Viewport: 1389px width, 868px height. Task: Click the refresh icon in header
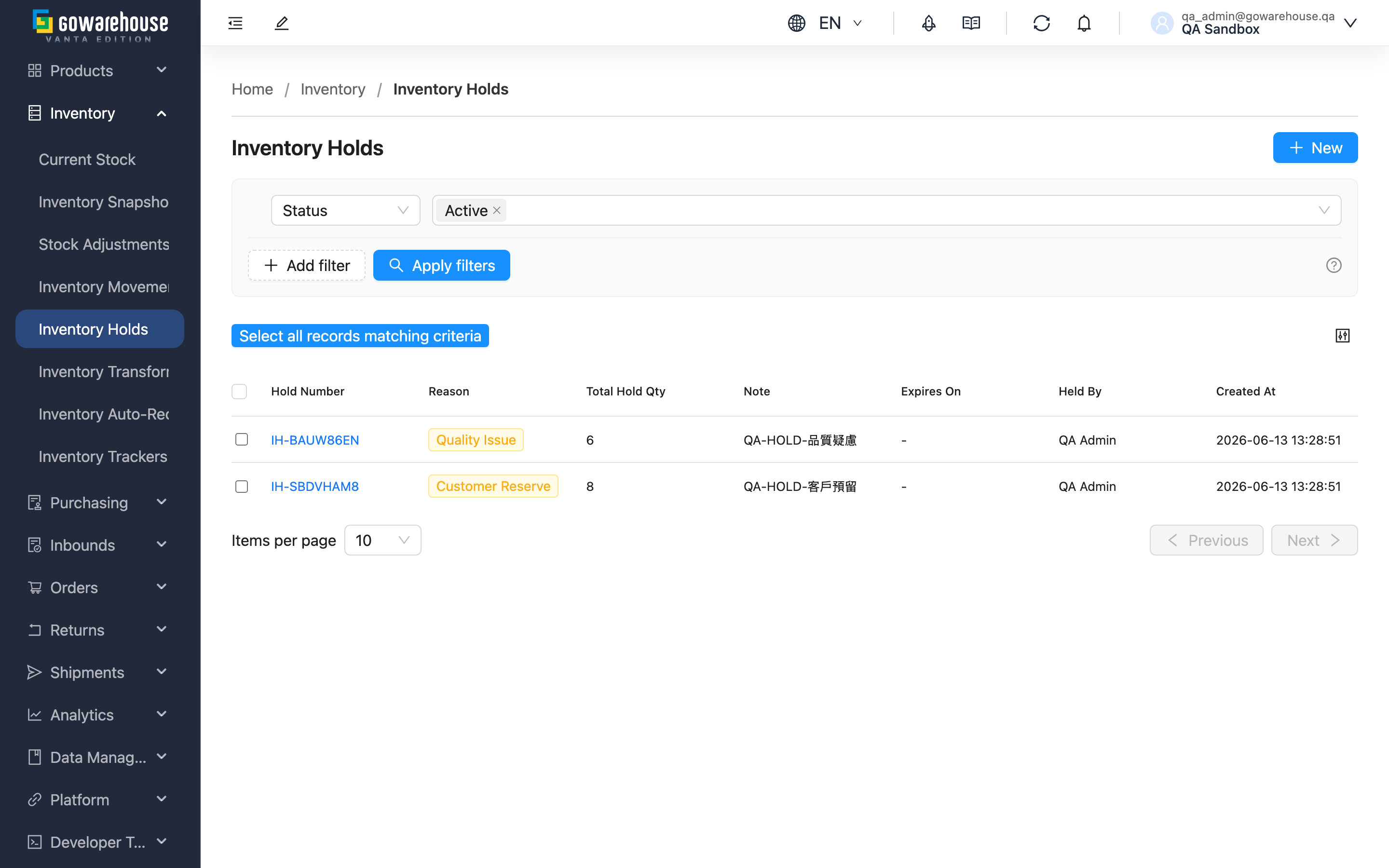tap(1042, 23)
